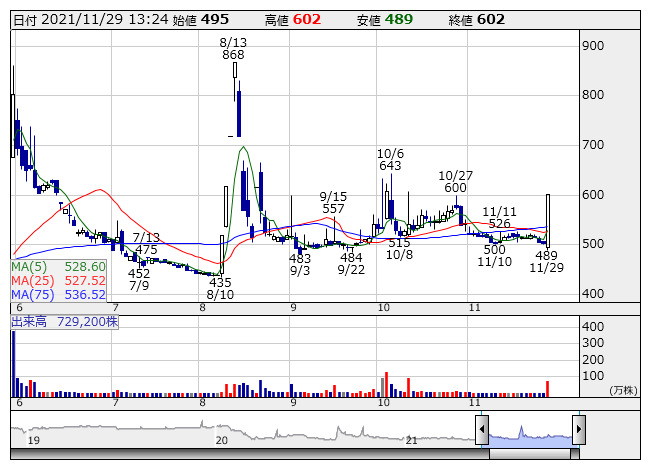
Task: Click the 8/10 low marker 435
Action: pyautogui.click(x=220, y=289)
